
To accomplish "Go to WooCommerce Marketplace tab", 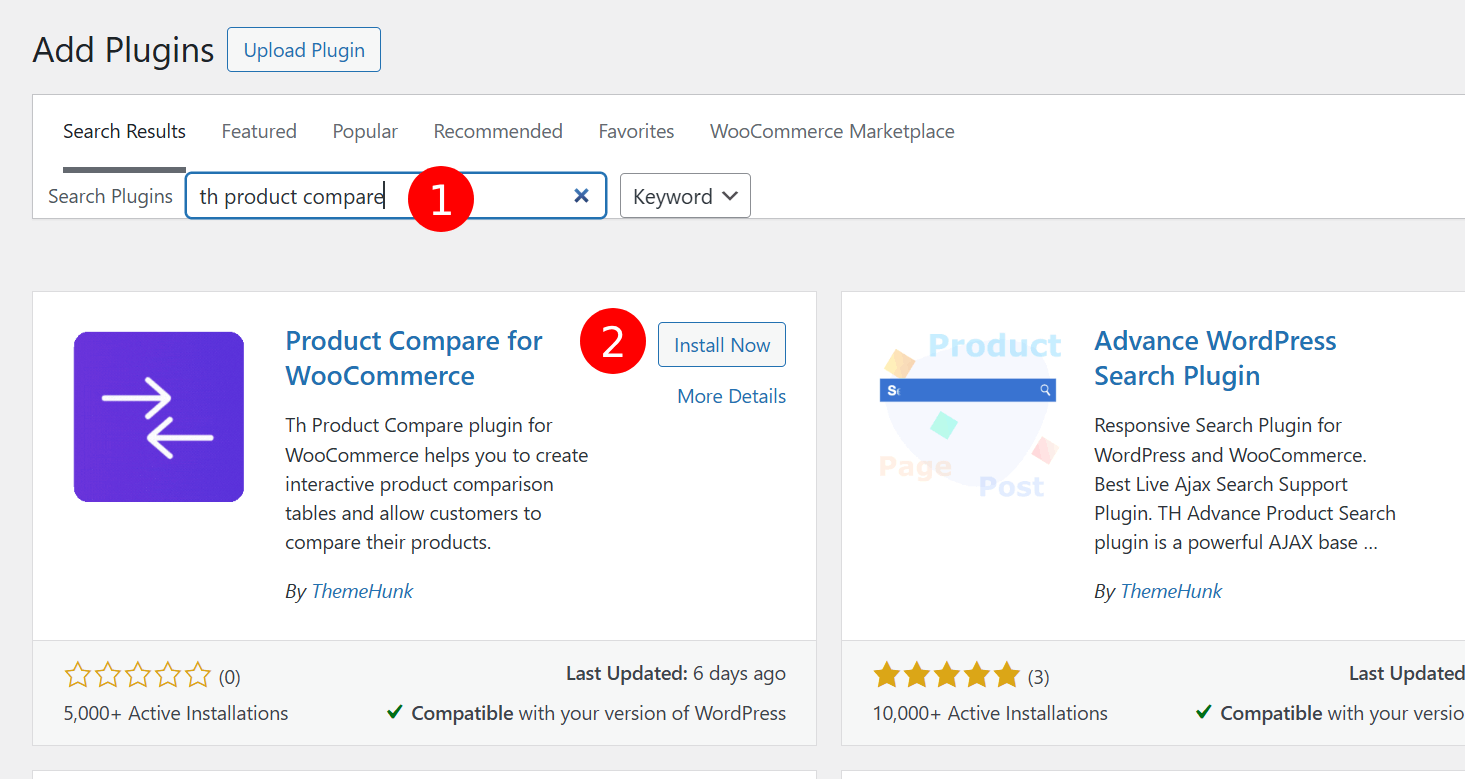I will [x=832, y=131].
